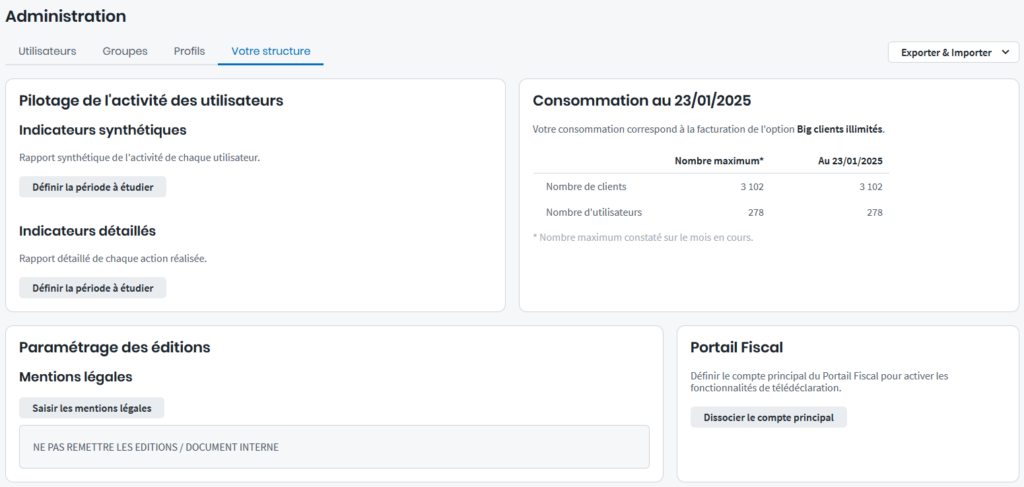This screenshot has width=1024, height=487.
Task: Click the Au 23/01/2025 column header
Action: click(x=849, y=160)
